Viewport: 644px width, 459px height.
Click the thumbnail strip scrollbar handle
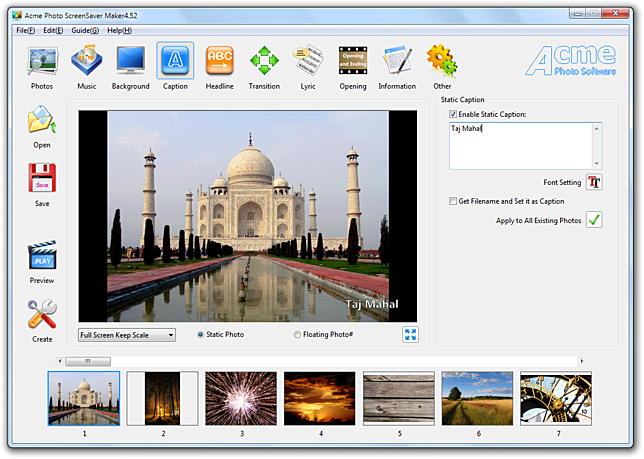[x=88, y=361]
